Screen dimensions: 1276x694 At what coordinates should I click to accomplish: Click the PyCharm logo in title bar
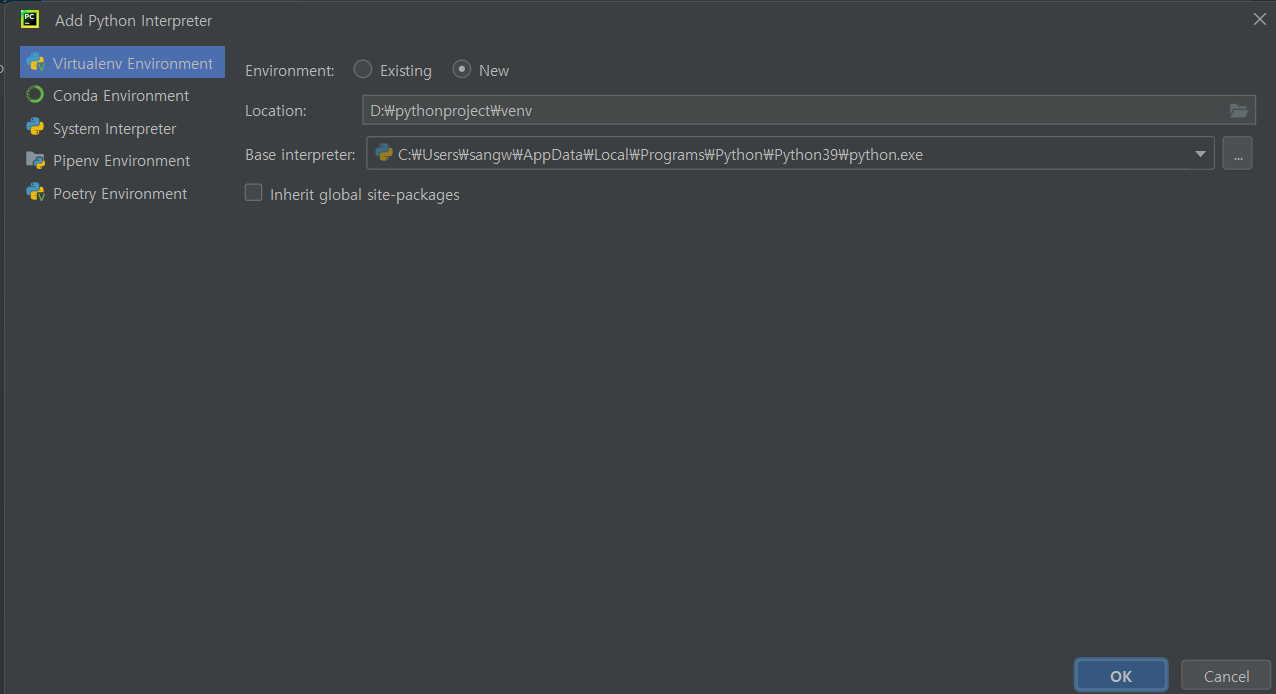click(30, 19)
